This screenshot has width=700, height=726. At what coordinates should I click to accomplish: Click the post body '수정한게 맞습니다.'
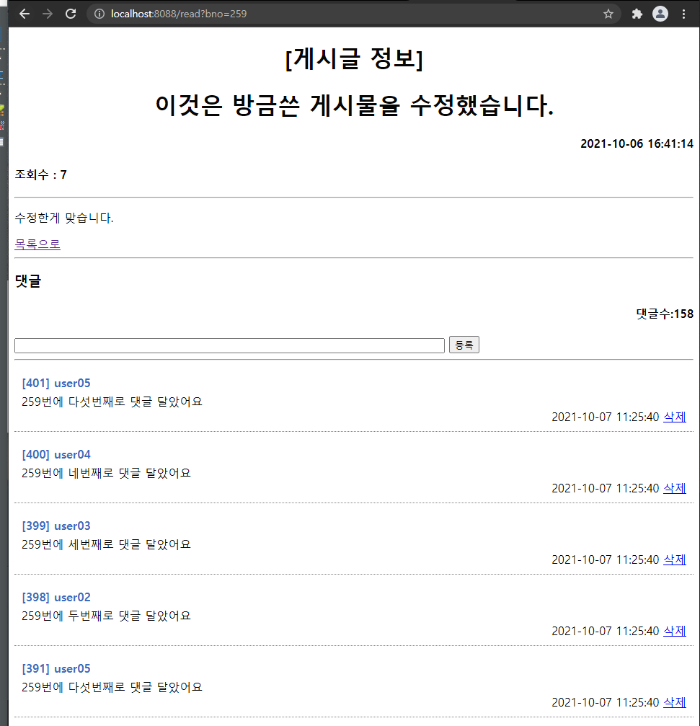coord(64,218)
